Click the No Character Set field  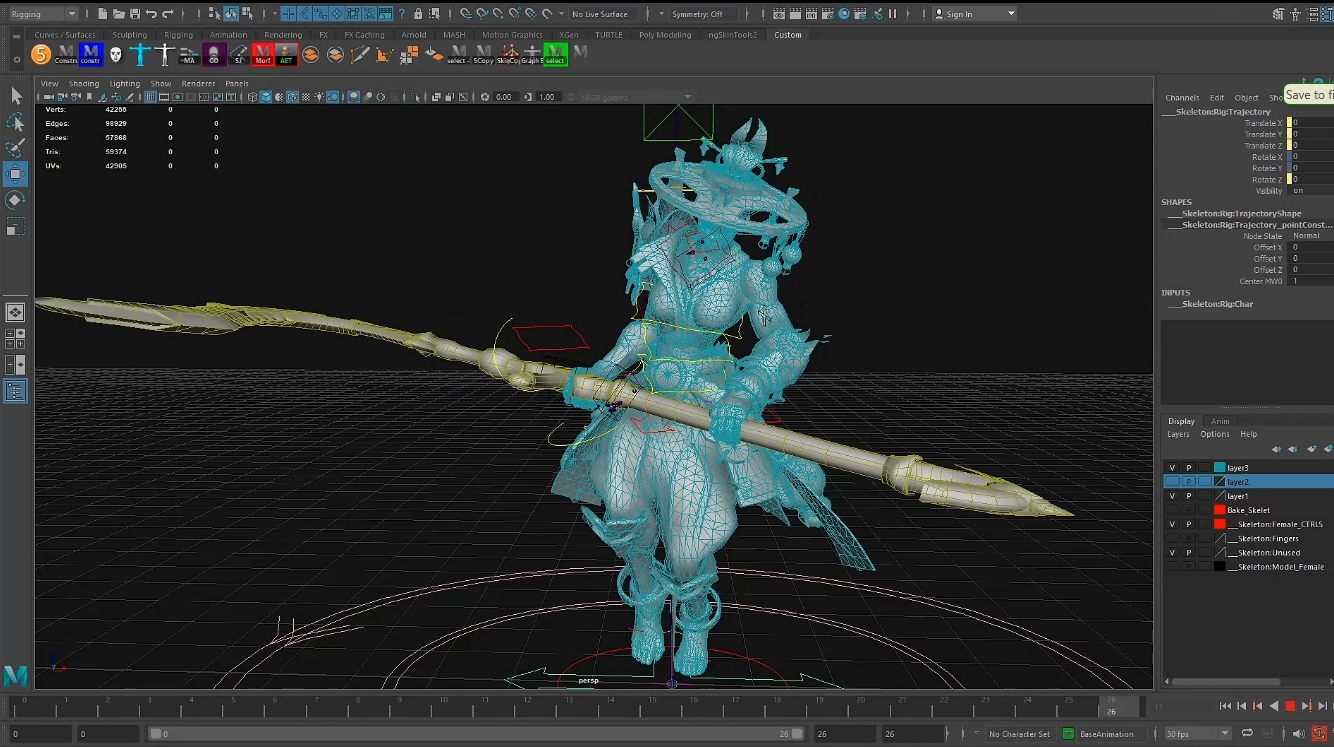[1019, 734]
